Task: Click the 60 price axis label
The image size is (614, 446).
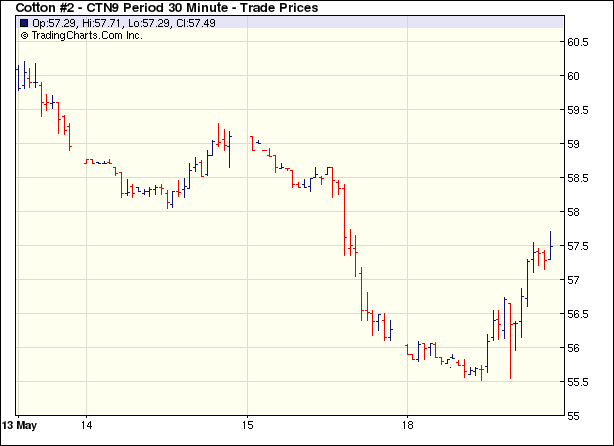Action: coord(575,76)
